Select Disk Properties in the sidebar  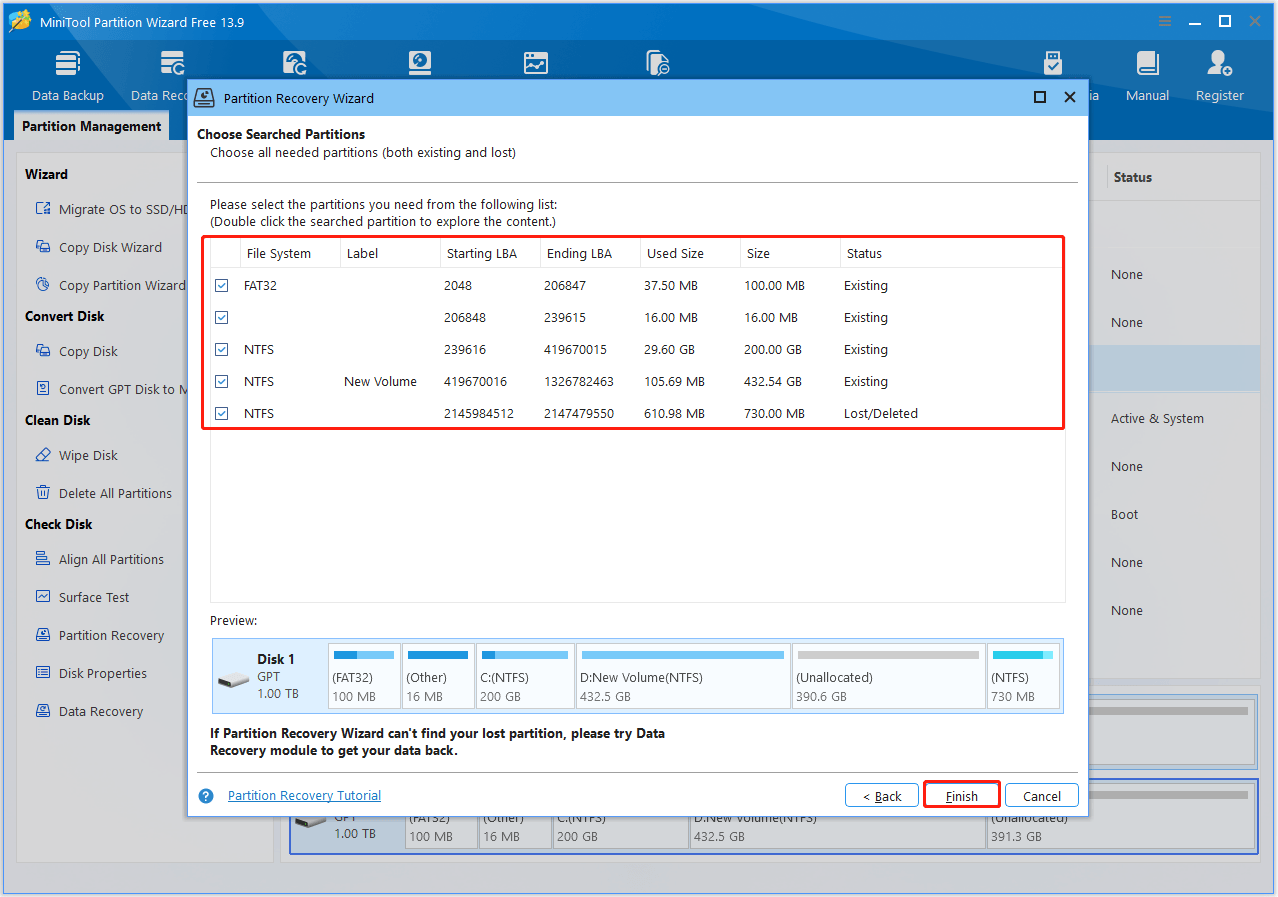tap(103, 673)
